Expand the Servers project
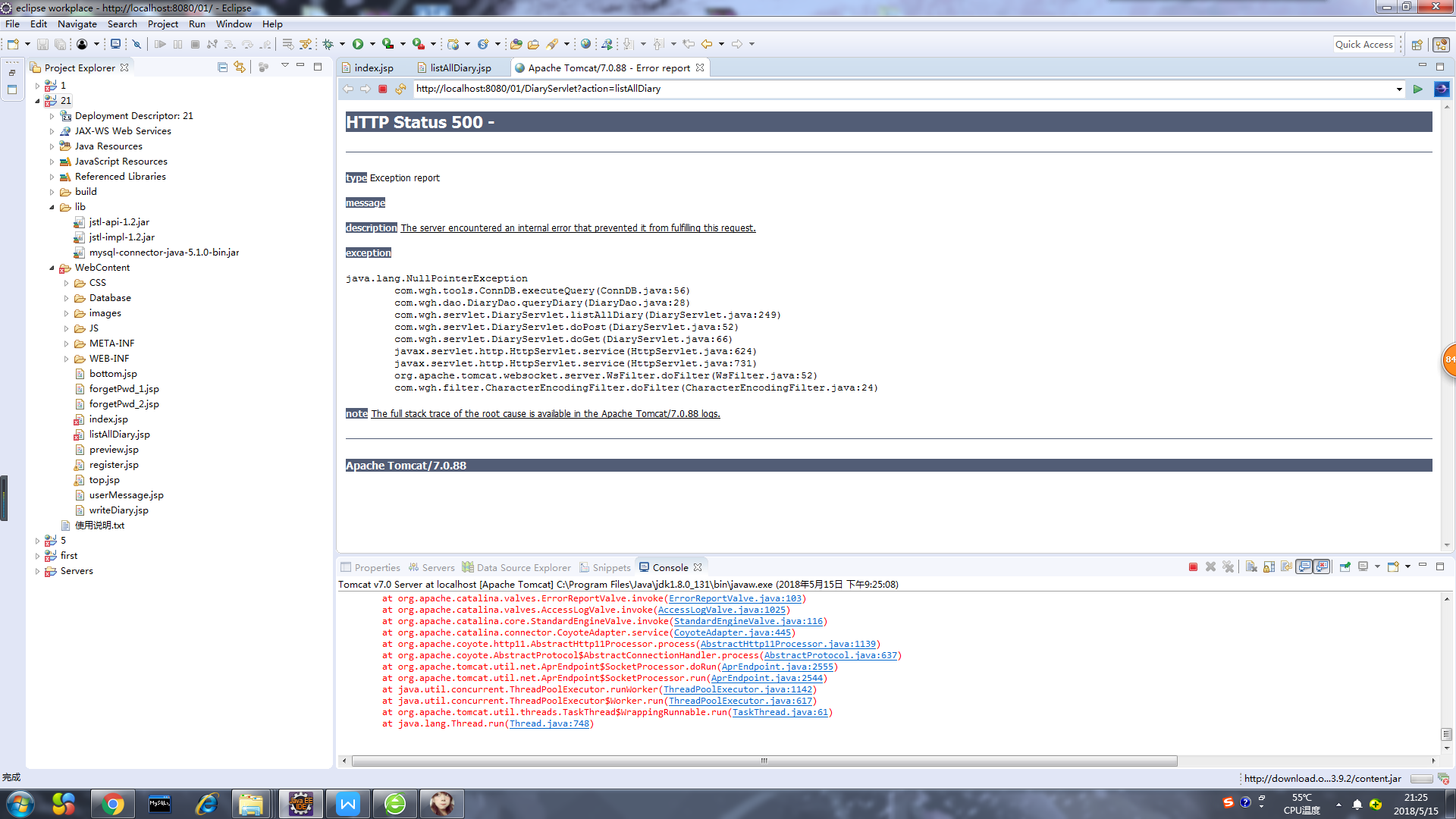This screenshot has height=819, width=1456. (37, 571)
